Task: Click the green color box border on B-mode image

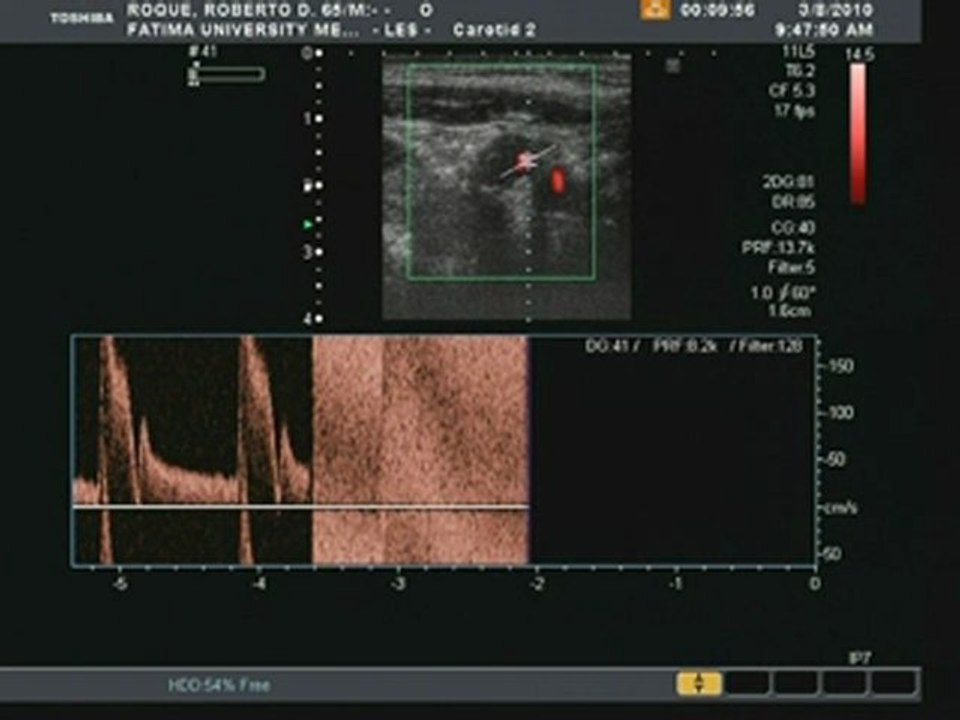Action: 501,171
